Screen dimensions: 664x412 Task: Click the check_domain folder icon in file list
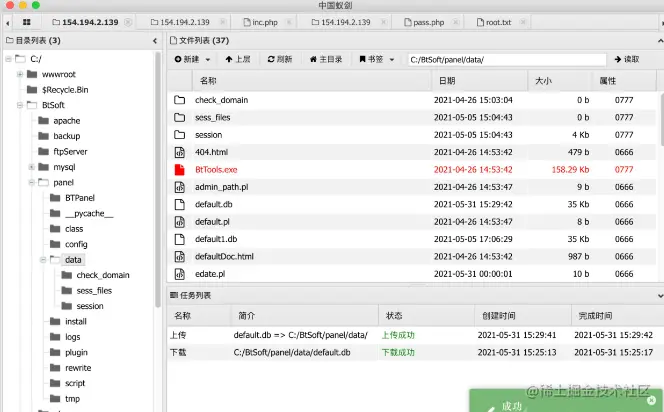point(180,100)
